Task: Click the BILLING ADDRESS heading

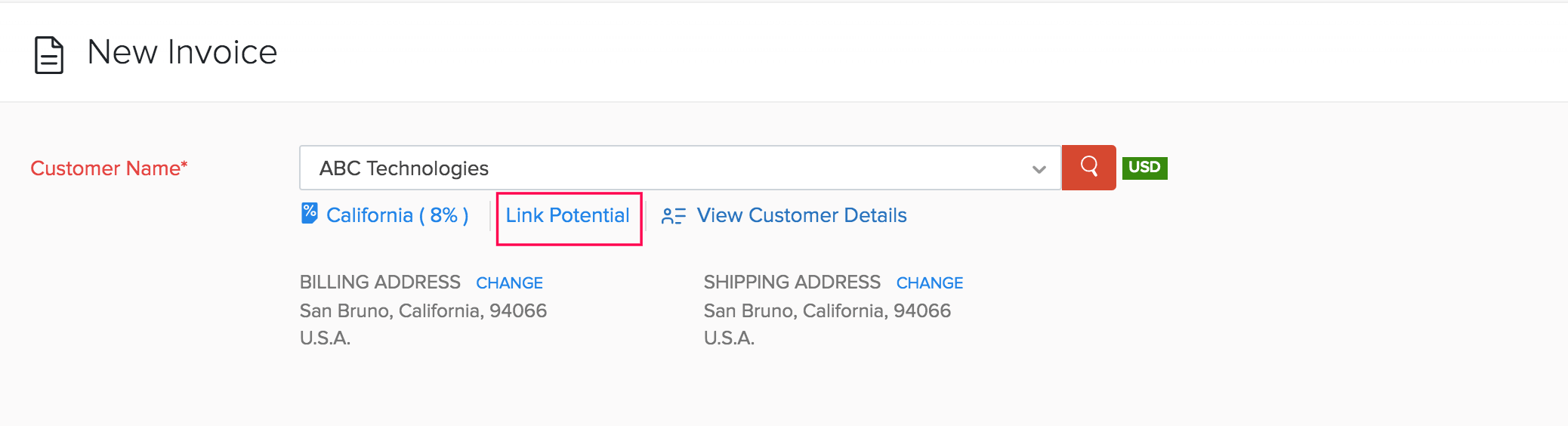Action: point(380,282)
